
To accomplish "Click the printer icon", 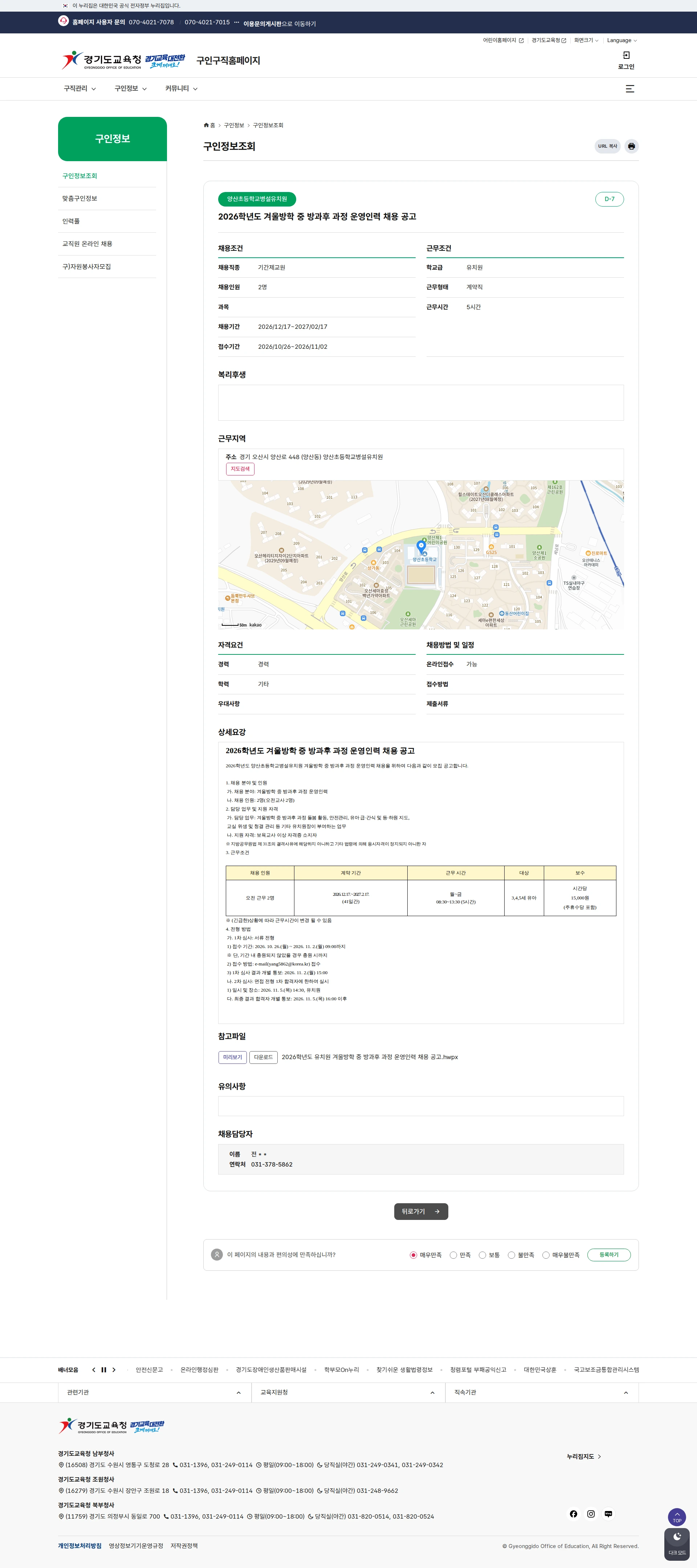I will [x=631, y=146].
